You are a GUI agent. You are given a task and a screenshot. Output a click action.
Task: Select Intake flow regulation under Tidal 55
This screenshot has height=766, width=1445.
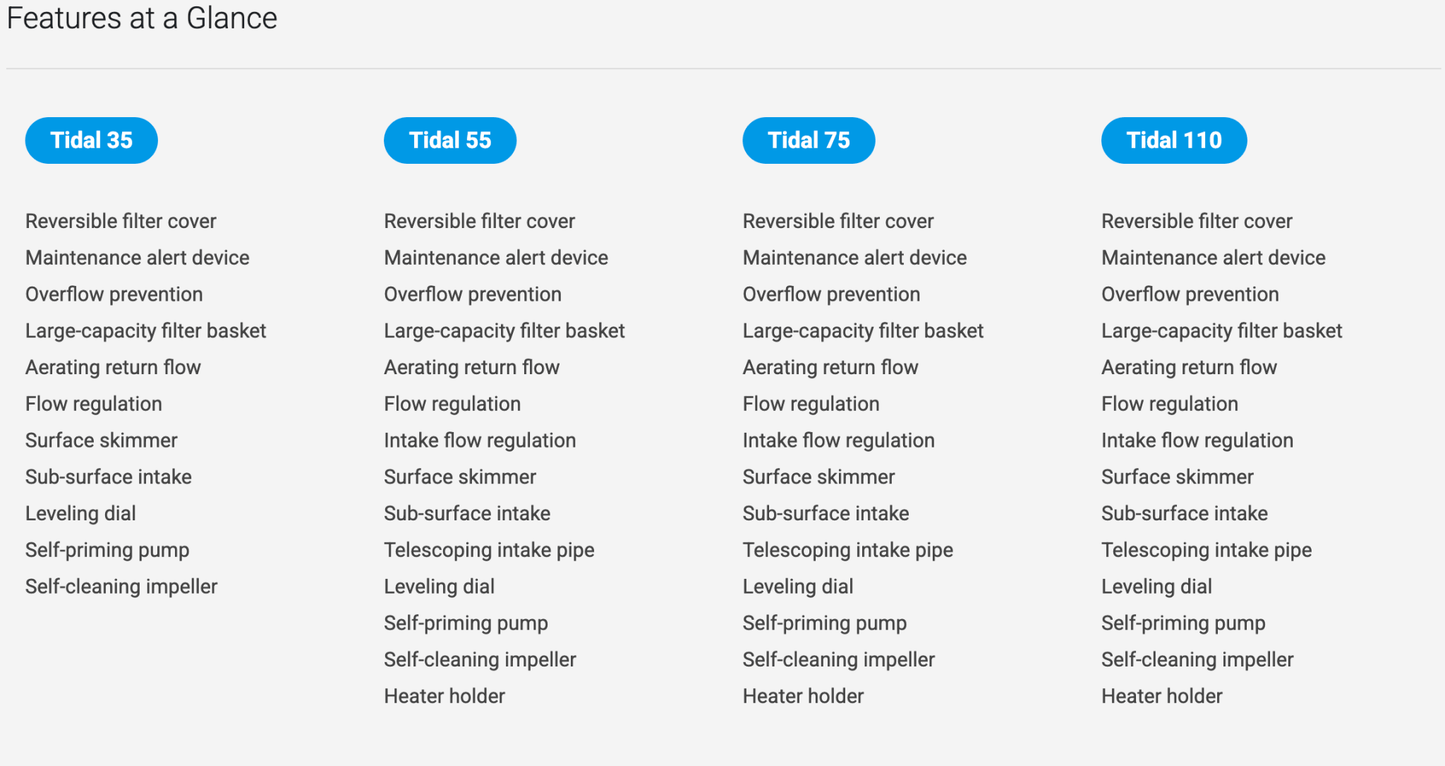(x=480, y=440)
